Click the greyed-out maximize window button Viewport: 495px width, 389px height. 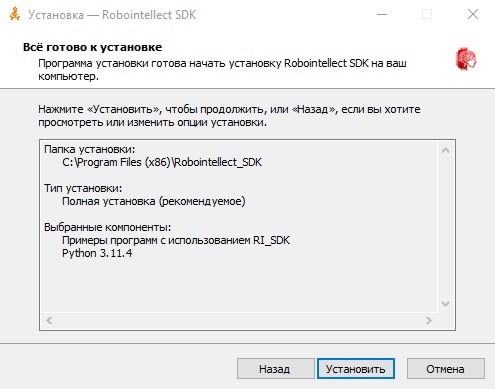tap(427, 14)
